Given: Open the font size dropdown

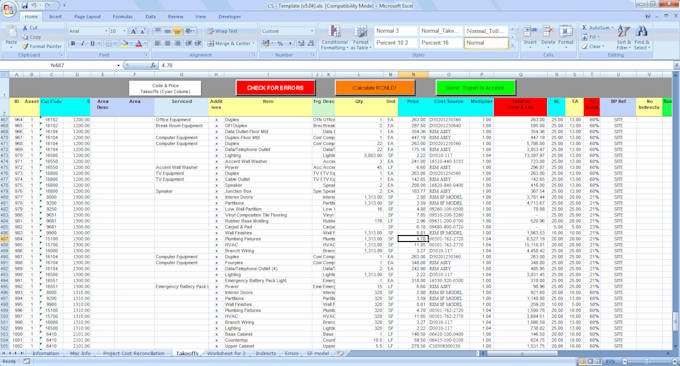Looking at the screenshot, I should coord(124,31).
